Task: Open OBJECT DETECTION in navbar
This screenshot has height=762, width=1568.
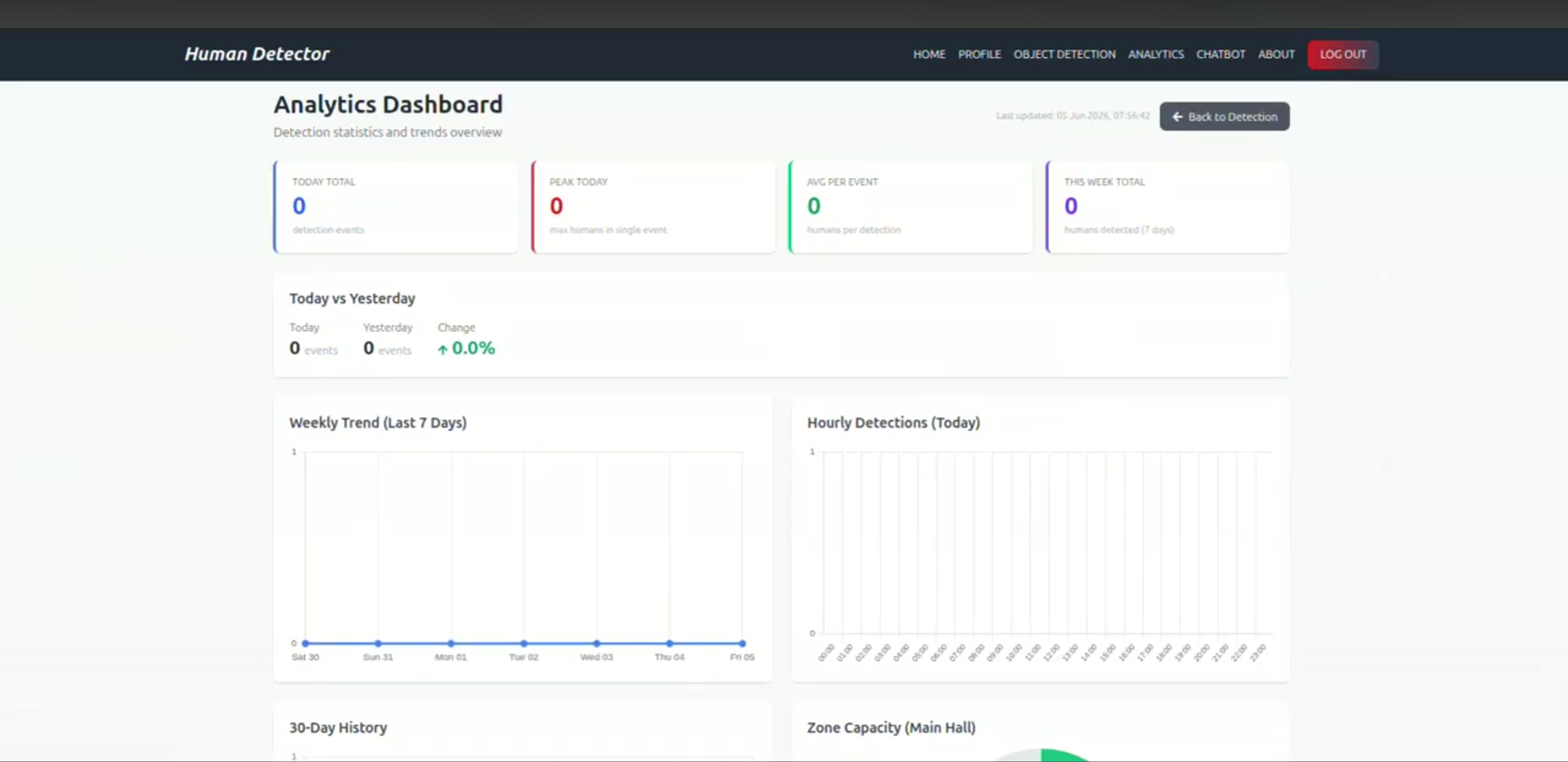Action: pos(1065,54)
